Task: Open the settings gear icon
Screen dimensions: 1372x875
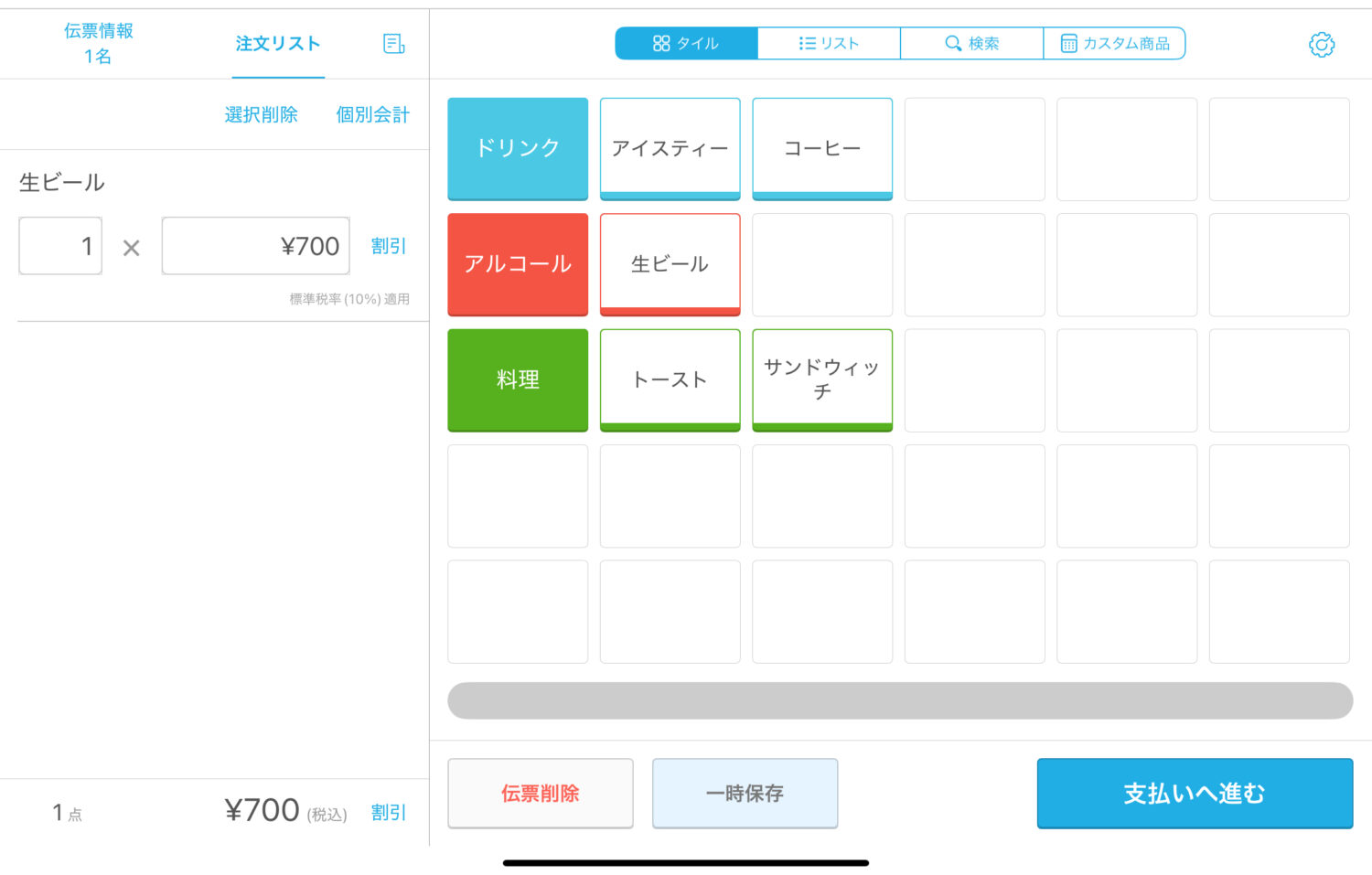Action: point(1321,44)
